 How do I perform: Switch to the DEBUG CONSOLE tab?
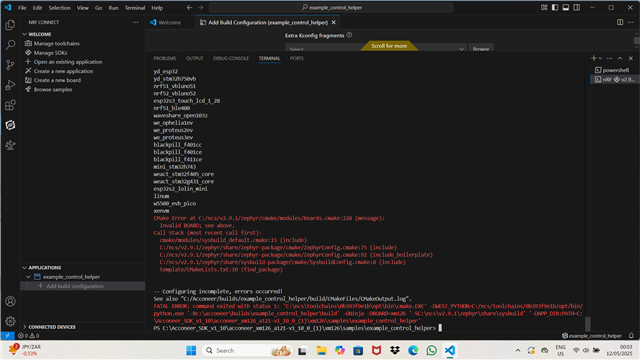[231, 58]
